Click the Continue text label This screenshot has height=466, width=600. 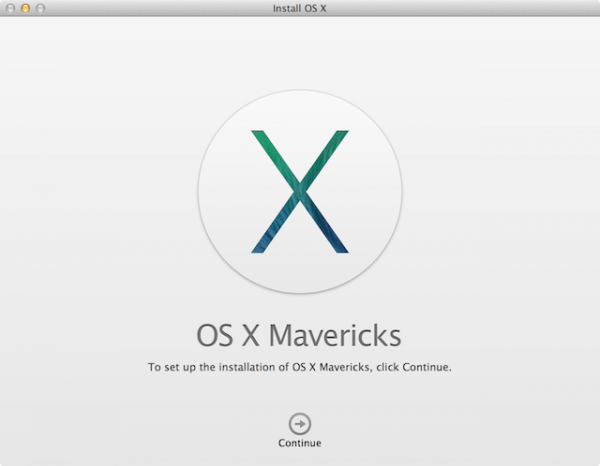300,443
